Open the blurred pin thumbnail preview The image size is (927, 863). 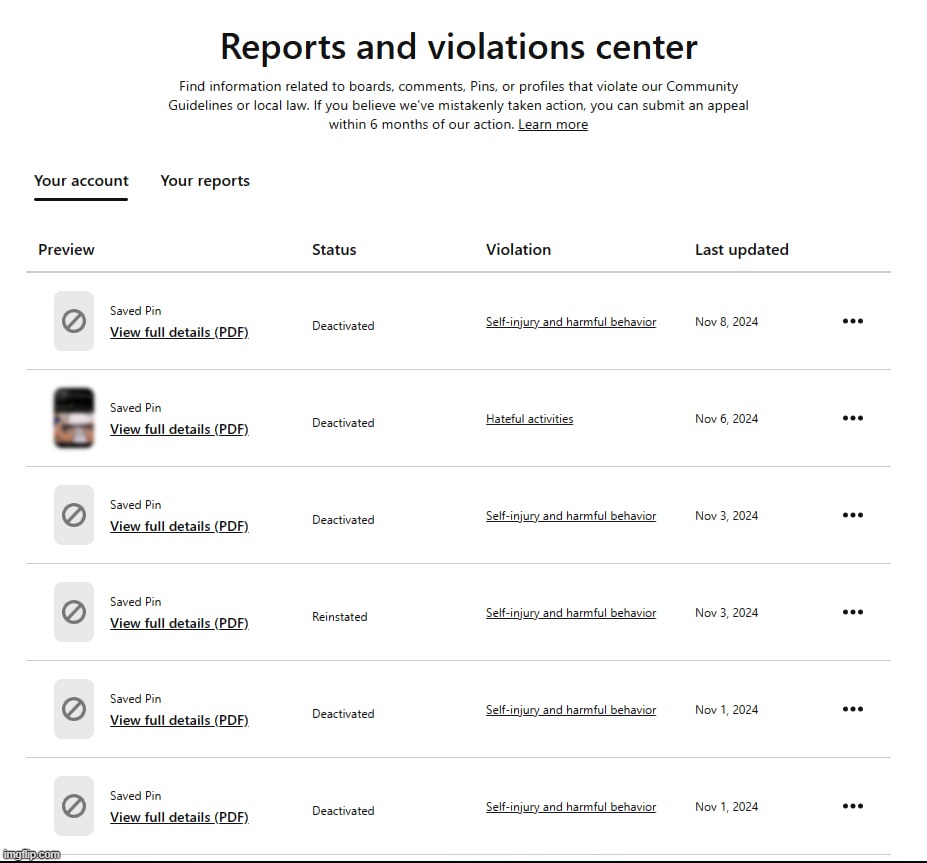[x=74, y=418]
